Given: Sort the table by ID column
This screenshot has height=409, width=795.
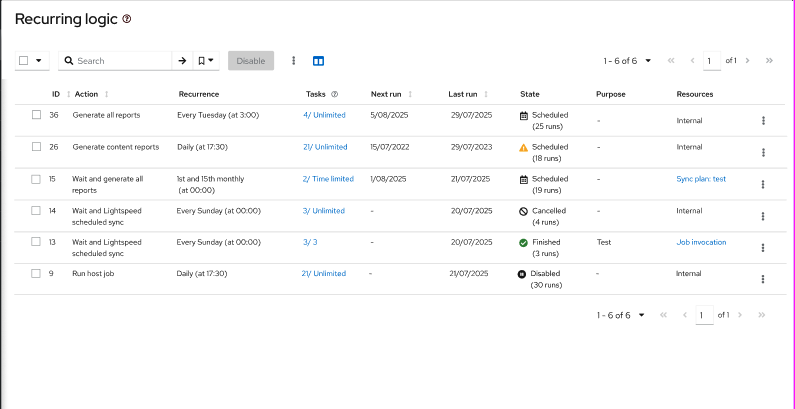Looking at the screenshot, I should [68, 94].
